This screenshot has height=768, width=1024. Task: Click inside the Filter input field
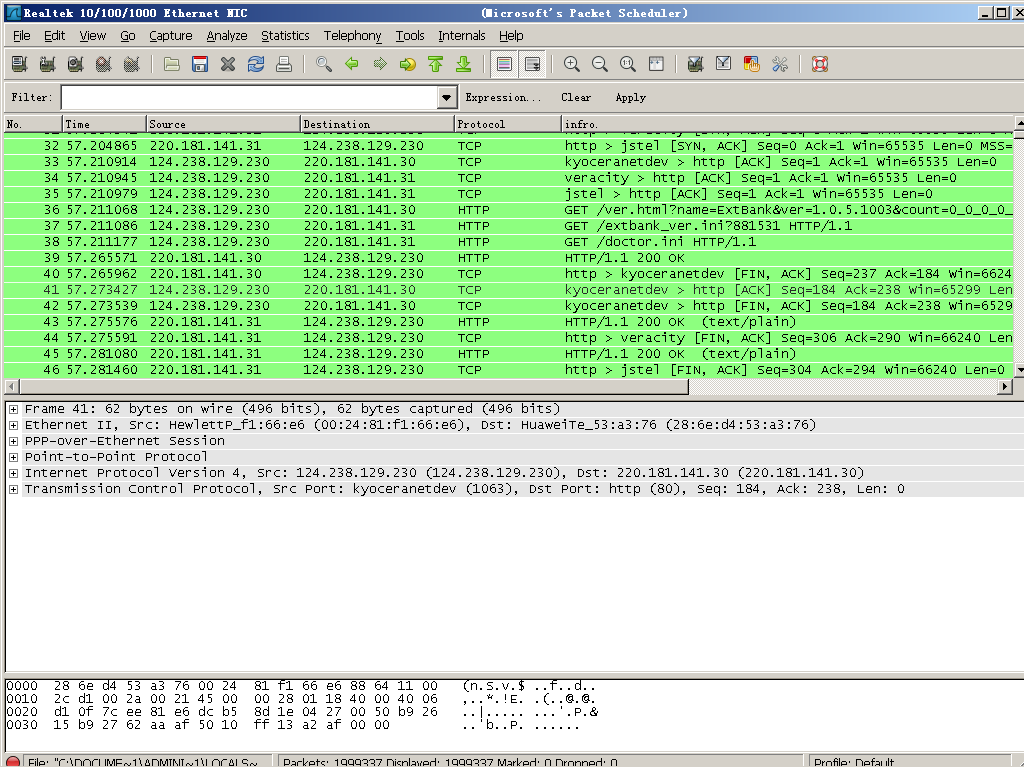249,97
